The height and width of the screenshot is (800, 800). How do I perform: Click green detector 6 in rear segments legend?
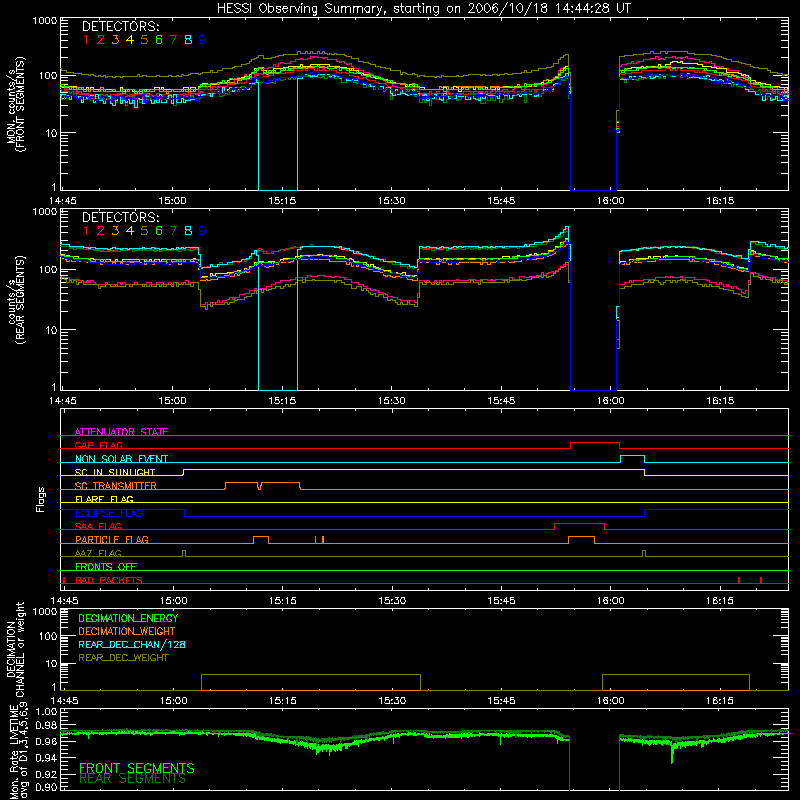coord(159,231)
